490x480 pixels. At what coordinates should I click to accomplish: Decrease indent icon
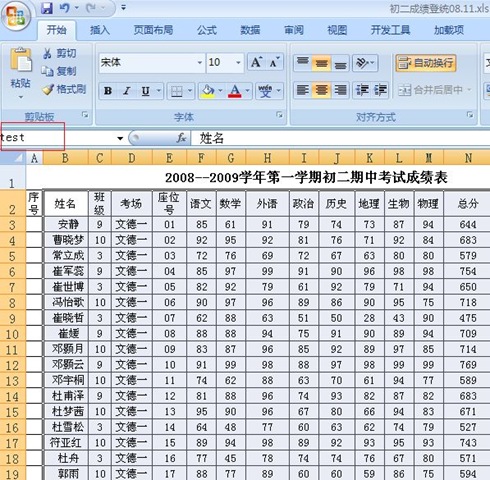pos(361,90)
